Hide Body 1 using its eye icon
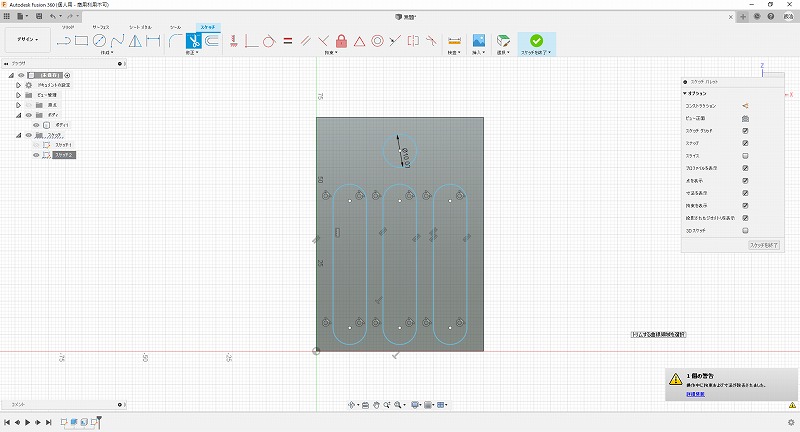 point(36,125)
